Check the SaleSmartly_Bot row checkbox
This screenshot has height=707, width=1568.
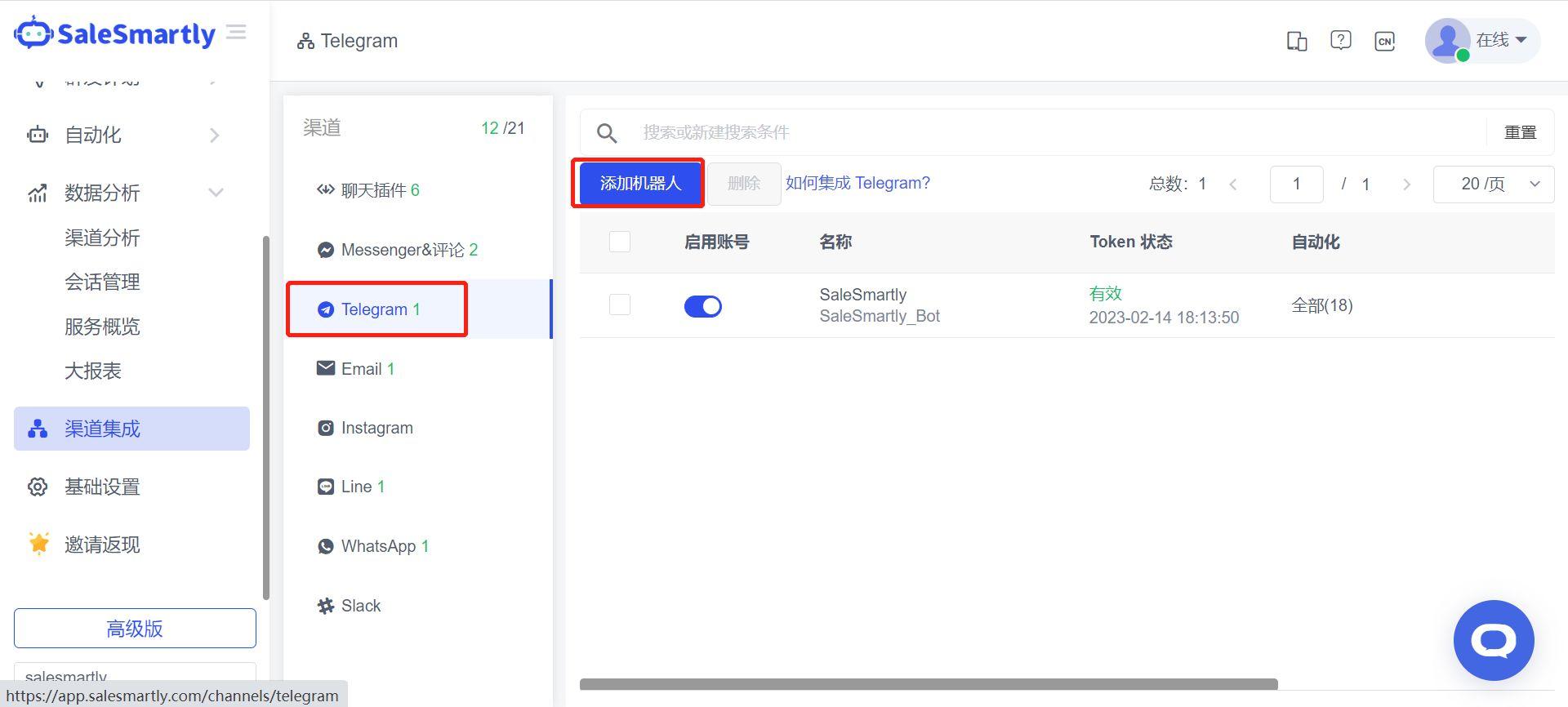[620, 305]
